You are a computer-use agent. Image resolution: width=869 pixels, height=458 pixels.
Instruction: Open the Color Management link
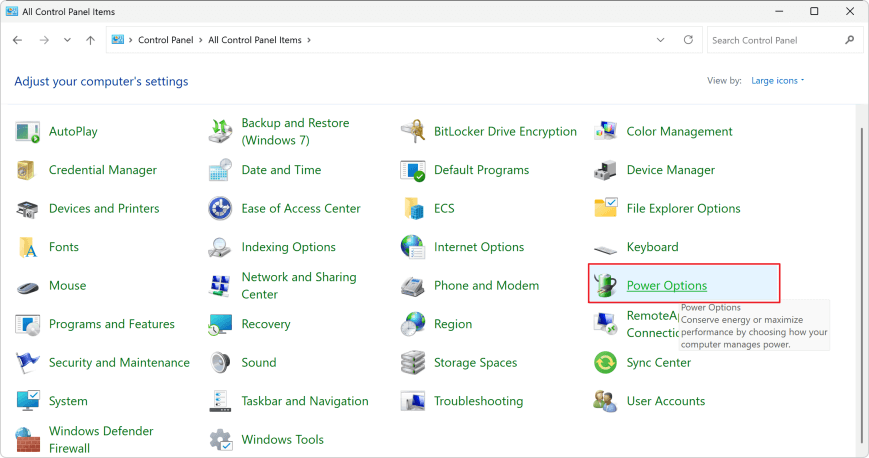(x=679, y=131)
